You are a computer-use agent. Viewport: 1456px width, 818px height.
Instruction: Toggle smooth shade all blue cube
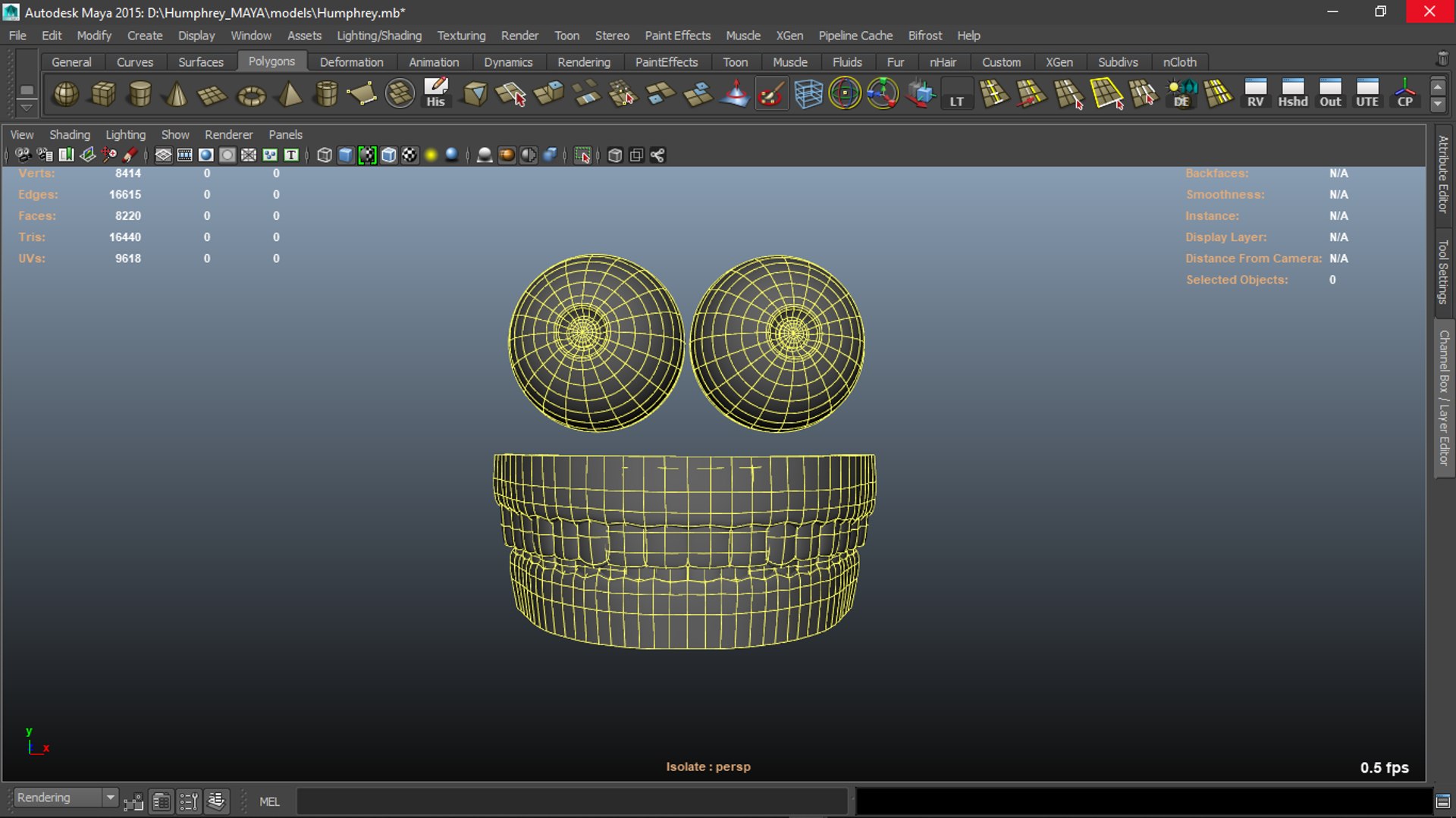pos(346,155)
